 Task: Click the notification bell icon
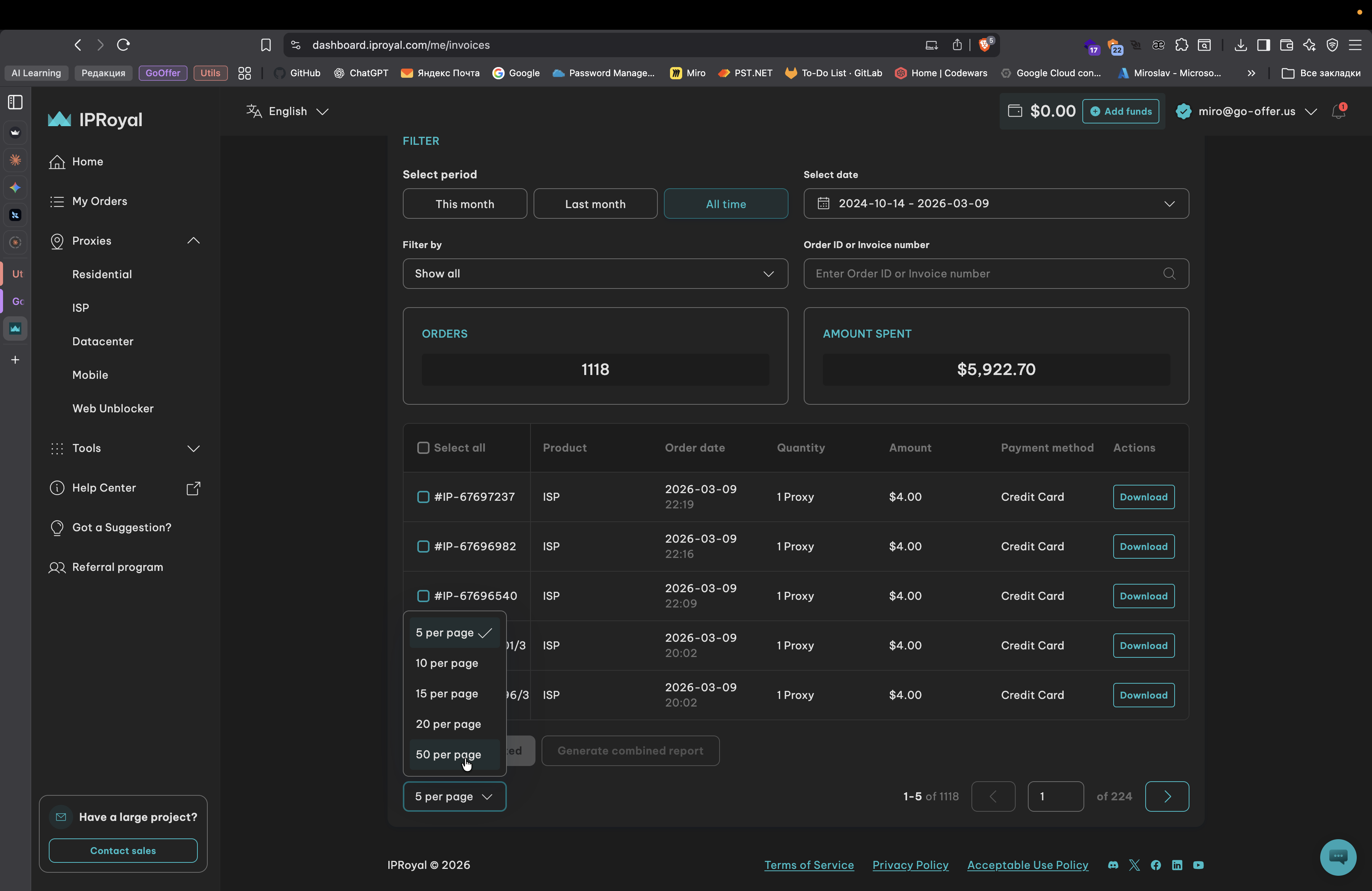pos(1338,112)
